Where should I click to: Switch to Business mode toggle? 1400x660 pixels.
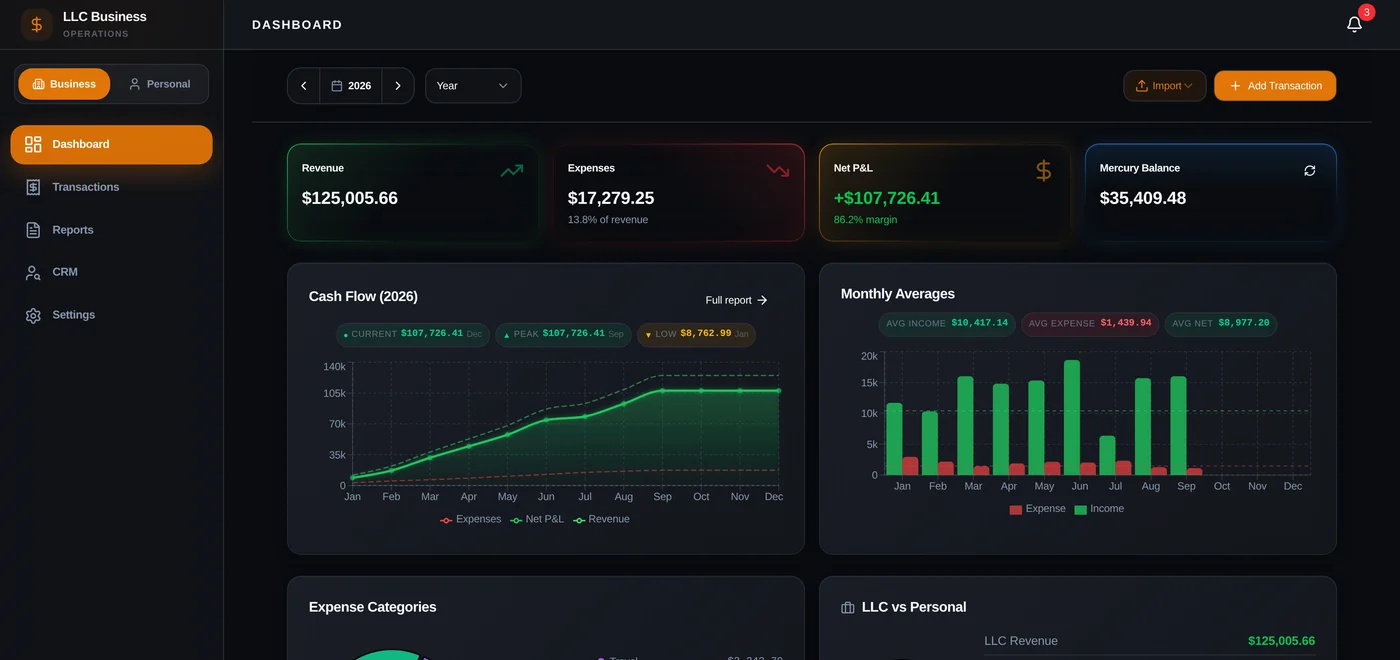(64, 84)
